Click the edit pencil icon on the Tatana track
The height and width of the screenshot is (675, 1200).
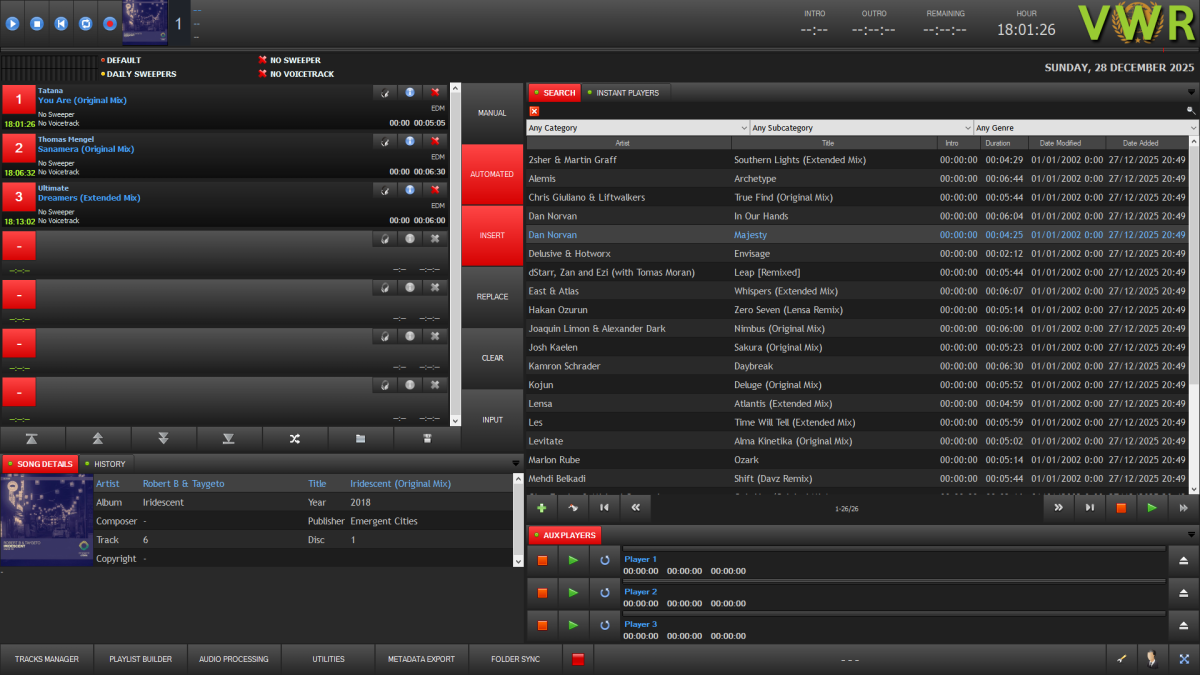pos(385,92)
